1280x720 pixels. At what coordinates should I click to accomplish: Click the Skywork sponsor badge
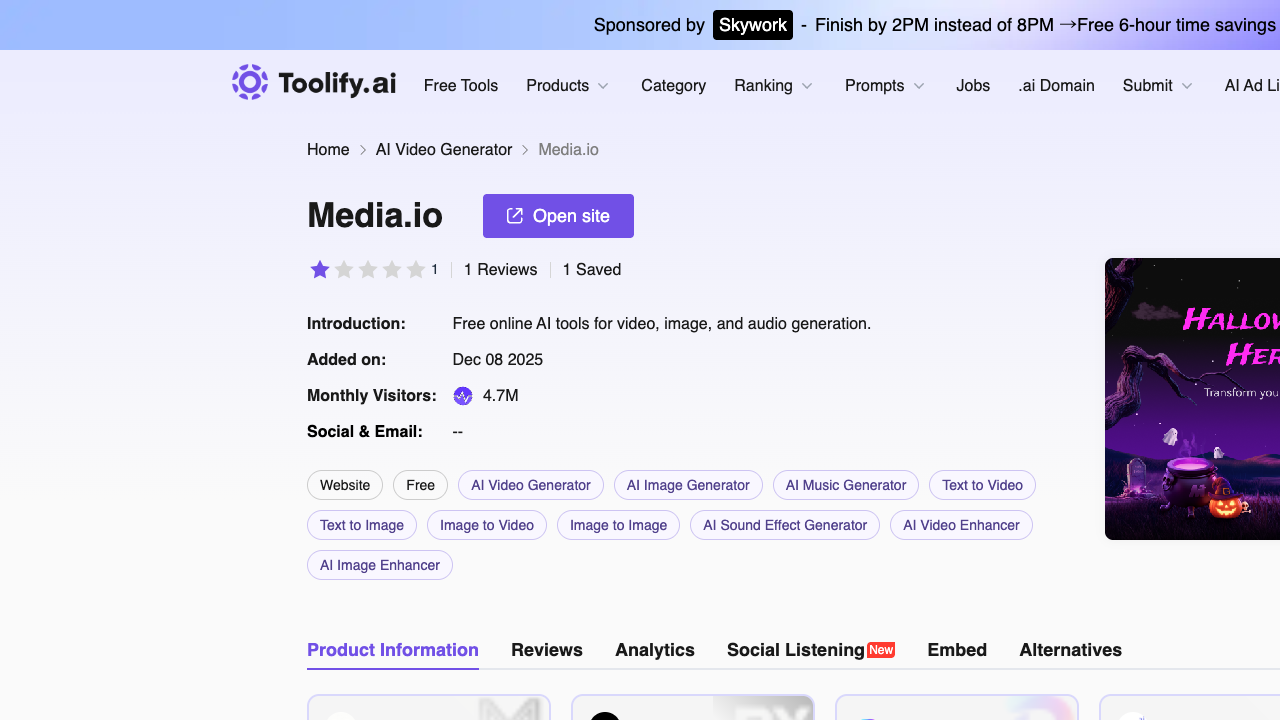coord(753,25)
